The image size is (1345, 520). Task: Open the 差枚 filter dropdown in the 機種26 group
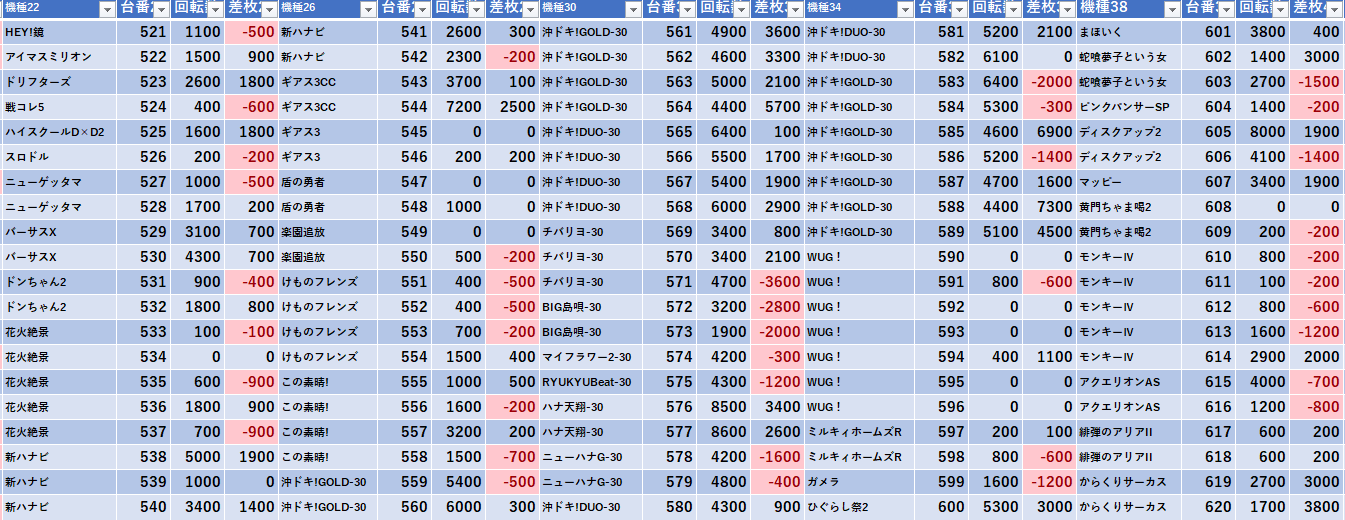(x=530, y=9)
